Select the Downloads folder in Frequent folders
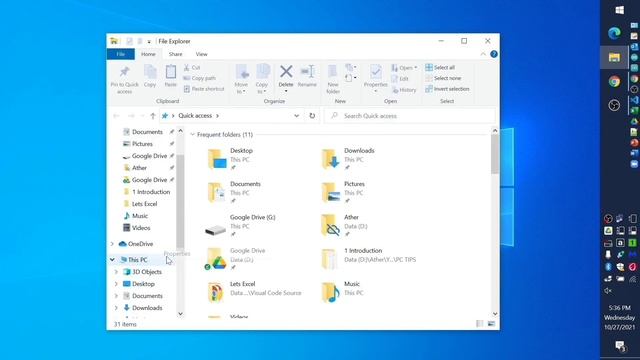Screen dimensions: 640x360 coord(347,158)
